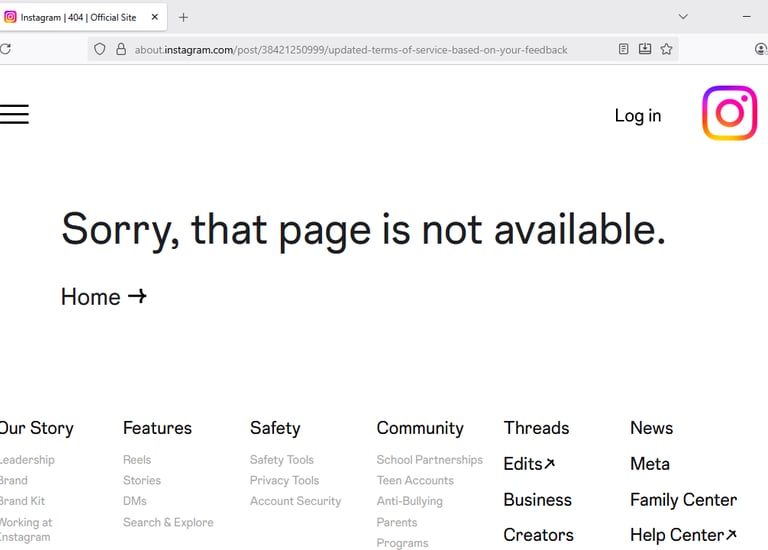This screenshot has height=550, width=768.
Task: Toggle reader view icon
Action: [x=623, y=49]
